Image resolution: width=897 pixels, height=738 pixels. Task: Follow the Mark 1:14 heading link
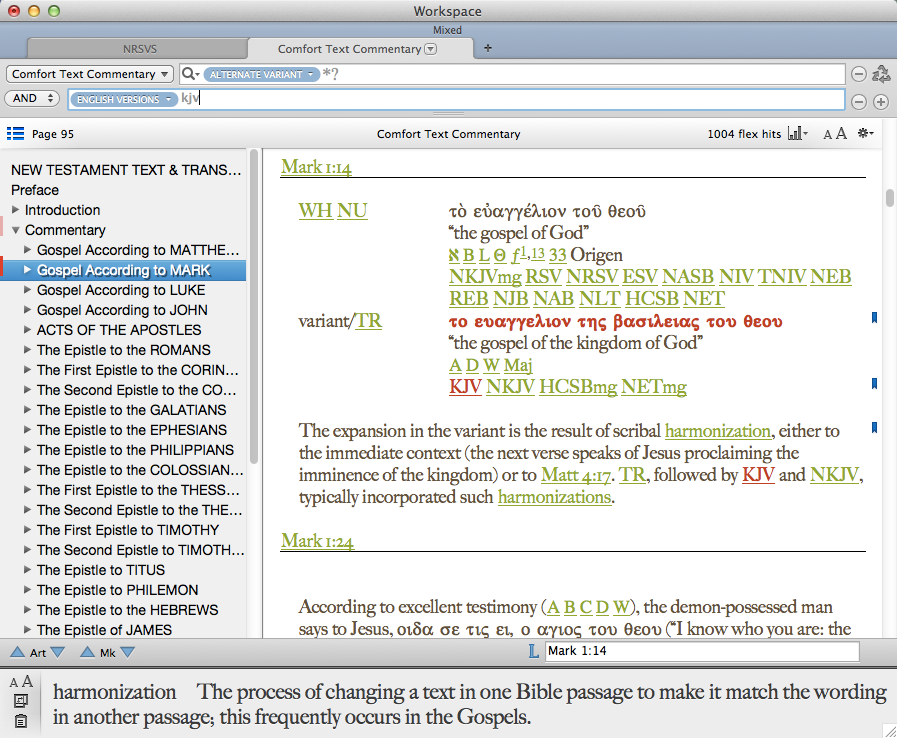click(316, 167)
